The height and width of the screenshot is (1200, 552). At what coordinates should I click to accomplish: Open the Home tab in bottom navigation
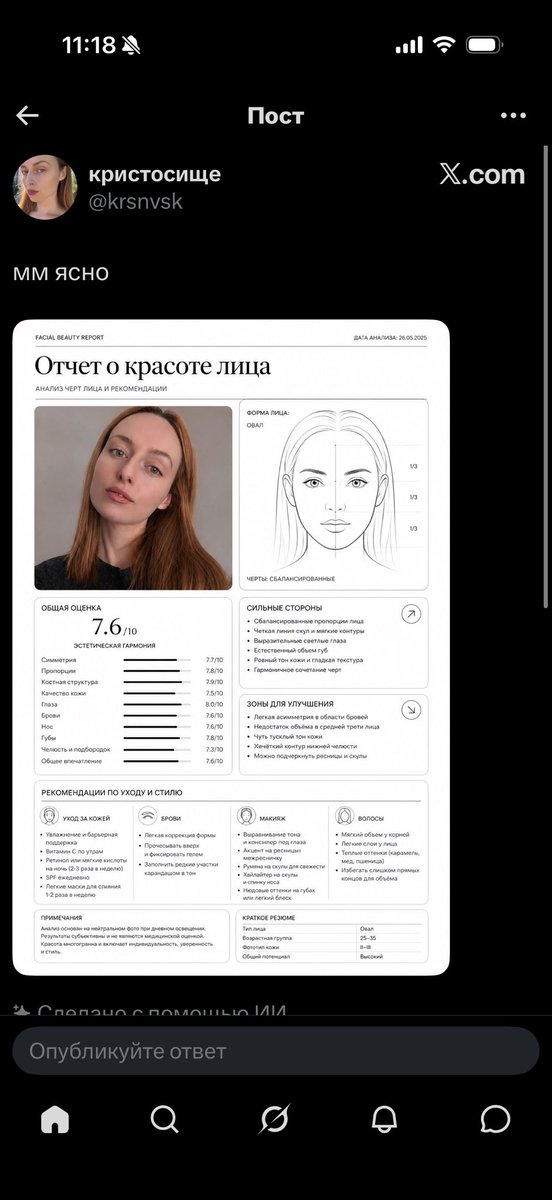tap(55, 1119)
